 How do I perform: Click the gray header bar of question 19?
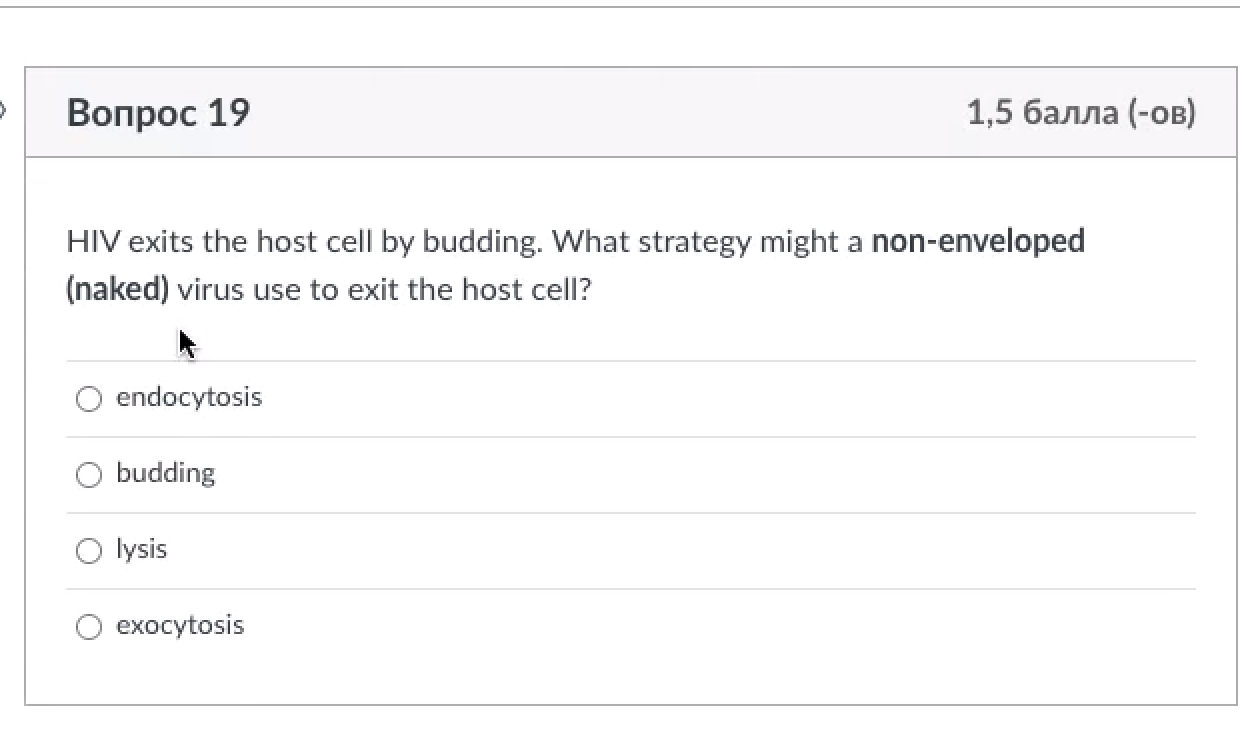click(630, 113)
